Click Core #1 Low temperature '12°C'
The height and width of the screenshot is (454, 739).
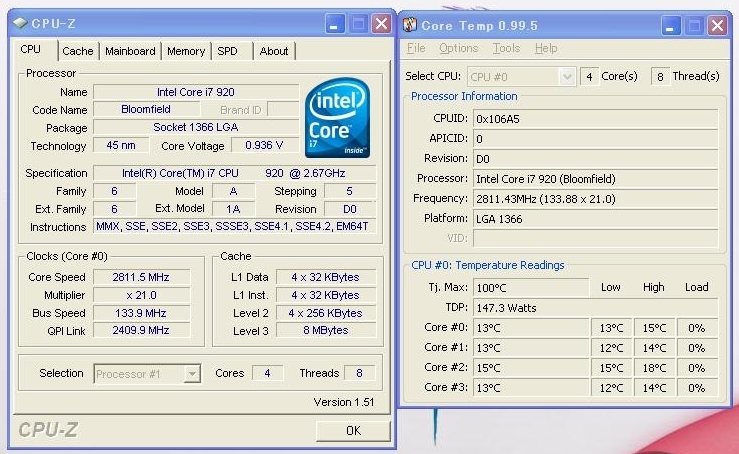point(611,348)
